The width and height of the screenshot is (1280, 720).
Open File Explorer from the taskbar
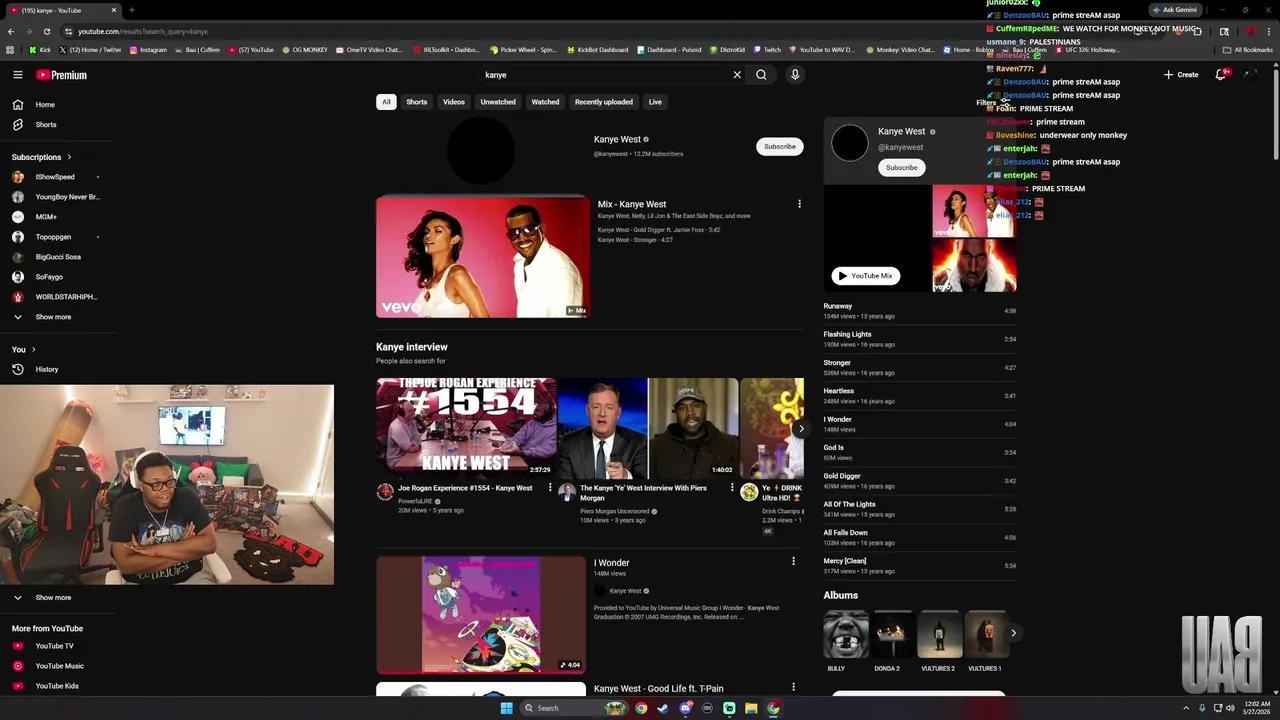[751, 708]
